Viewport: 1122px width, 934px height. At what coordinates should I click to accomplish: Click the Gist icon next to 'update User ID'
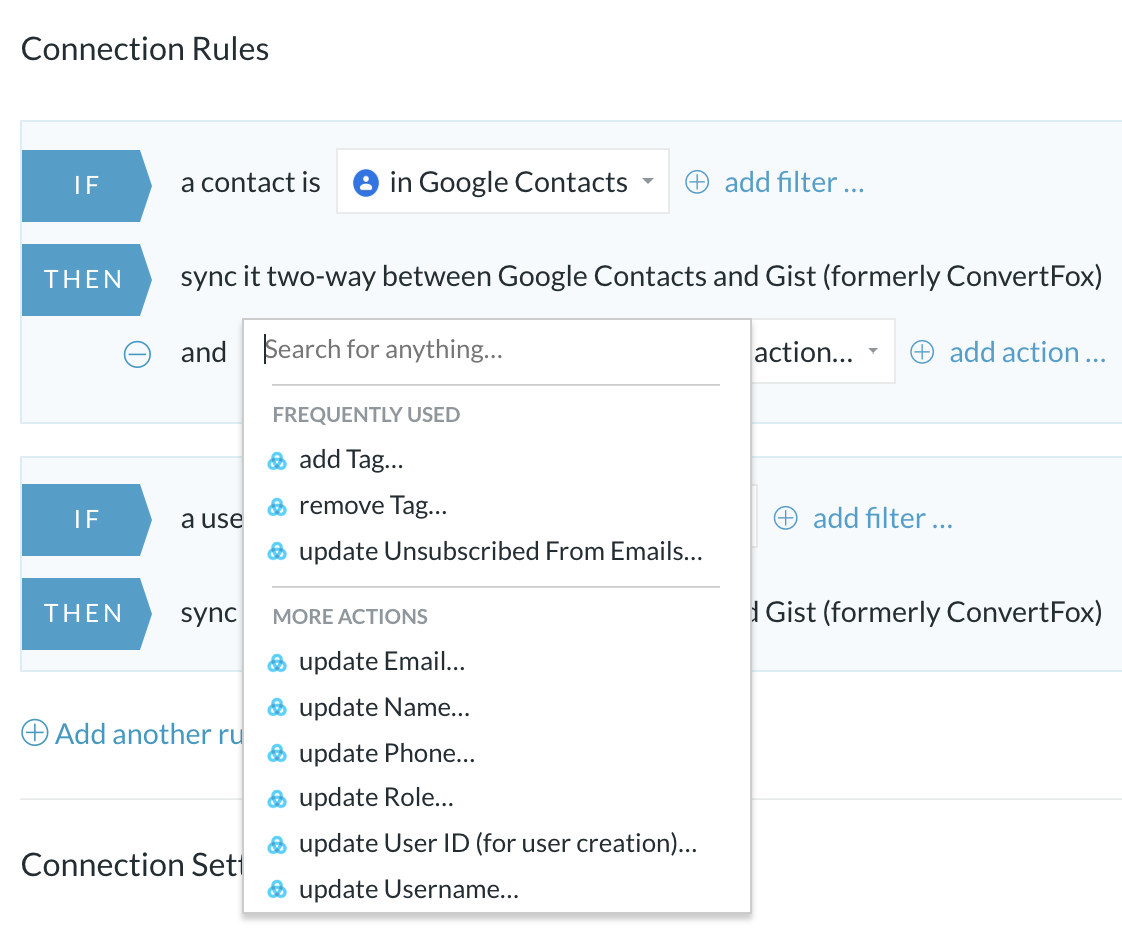(x=277, y=845)
